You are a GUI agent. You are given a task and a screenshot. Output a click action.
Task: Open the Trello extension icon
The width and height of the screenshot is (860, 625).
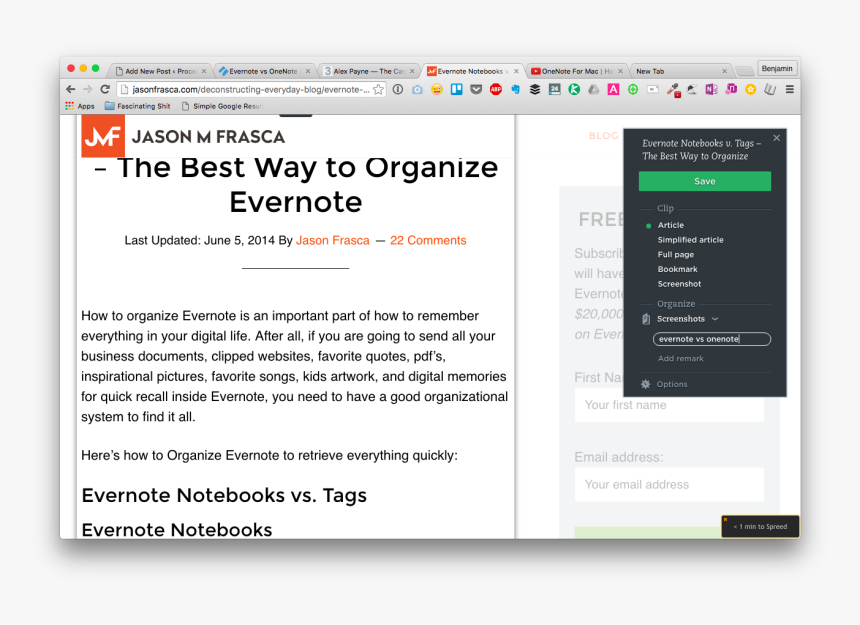[458, 89]
